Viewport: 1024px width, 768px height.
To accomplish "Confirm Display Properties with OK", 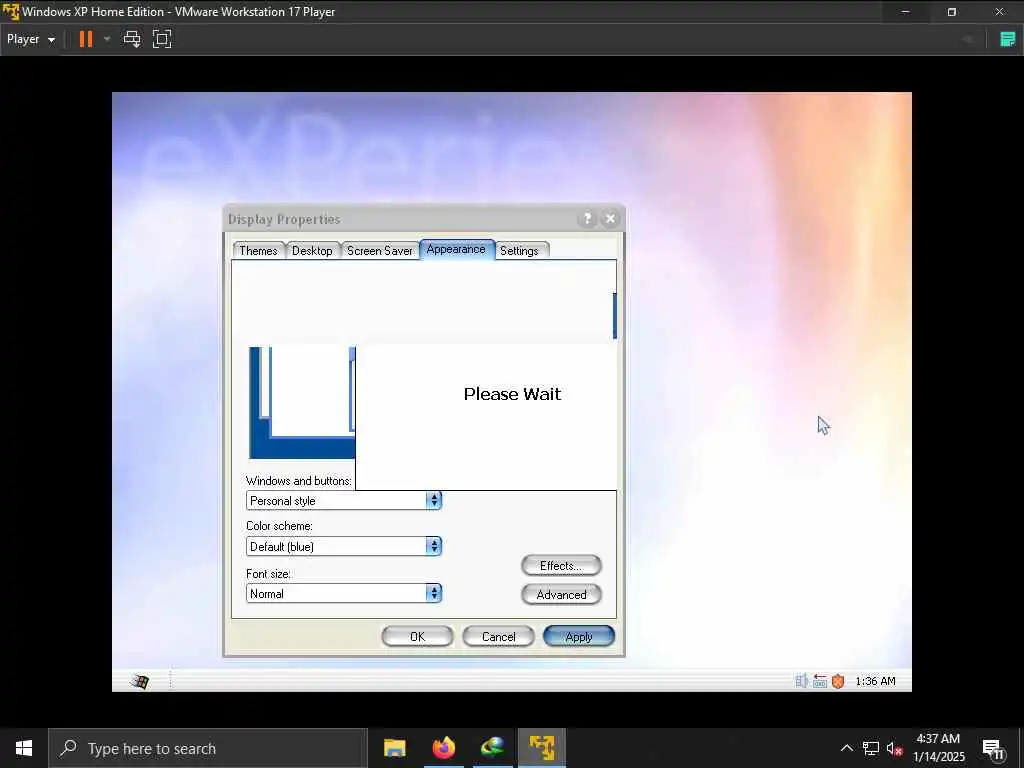I will click(417, 637).
